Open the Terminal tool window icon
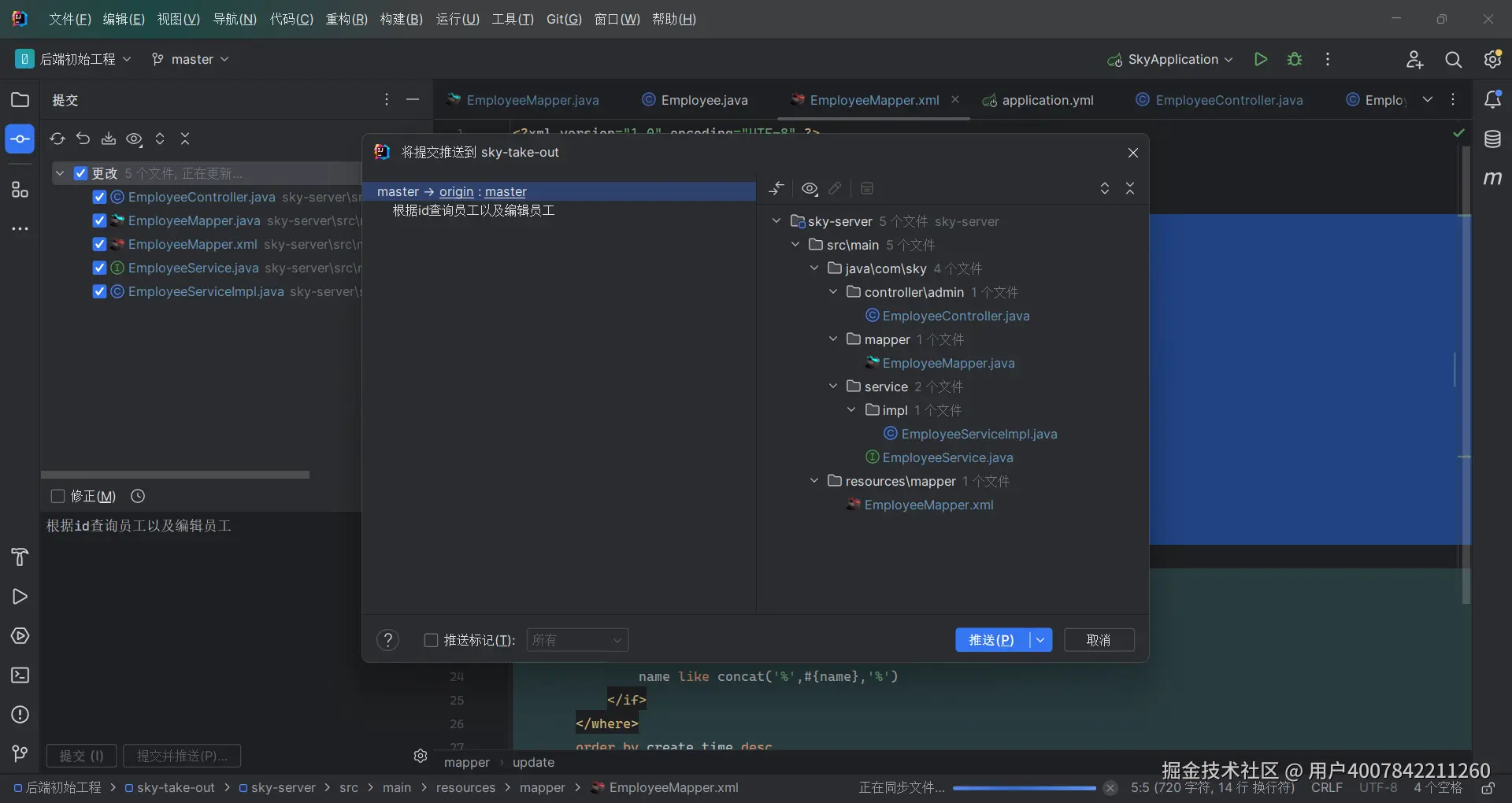 pos(20,675)
